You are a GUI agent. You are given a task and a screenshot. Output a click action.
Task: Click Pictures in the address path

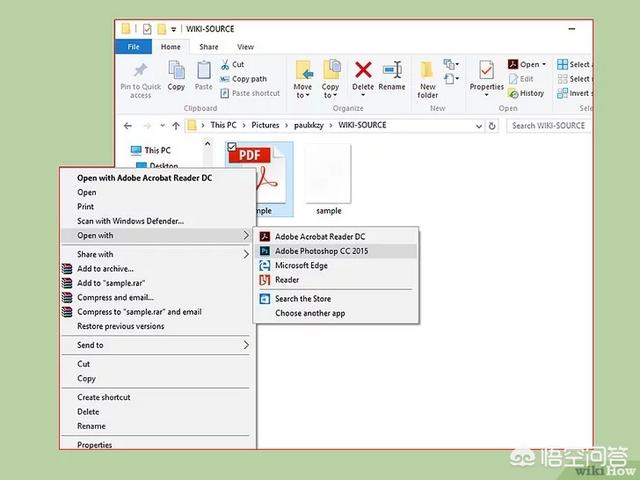click(x=265, y=125)
